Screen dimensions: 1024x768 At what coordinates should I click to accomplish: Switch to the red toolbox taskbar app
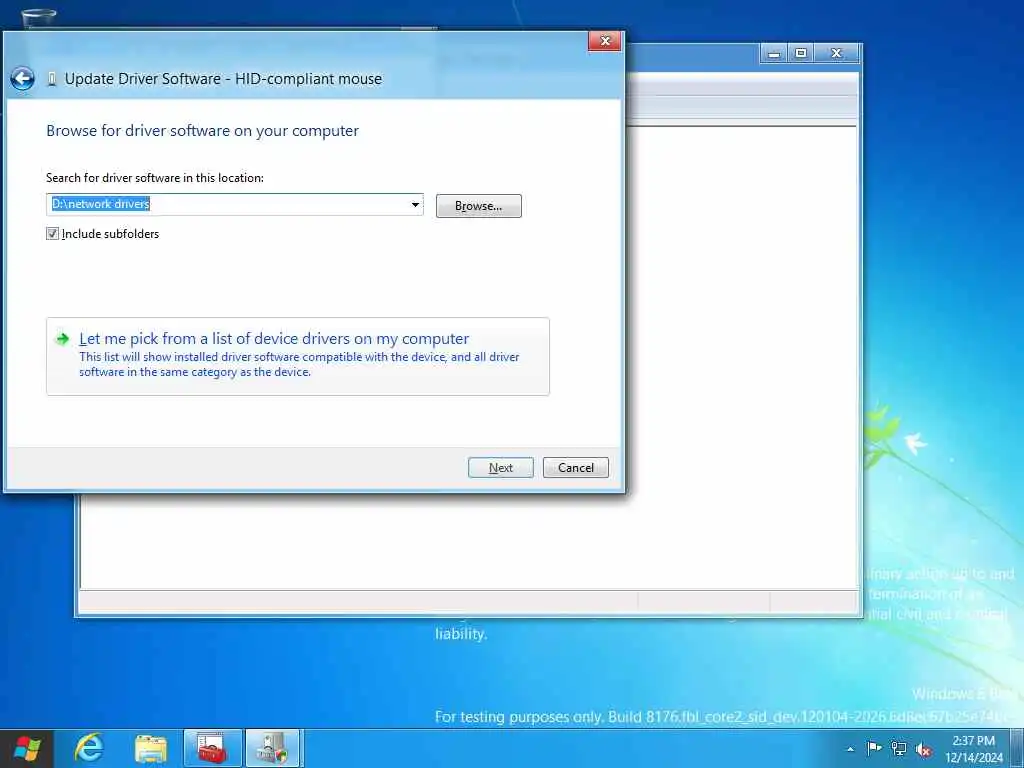click(x=212, y=748)
